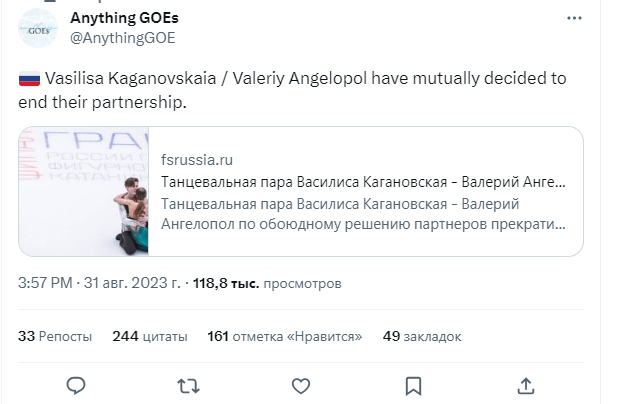Open the three-dot more options menu

tap(575, 18)
